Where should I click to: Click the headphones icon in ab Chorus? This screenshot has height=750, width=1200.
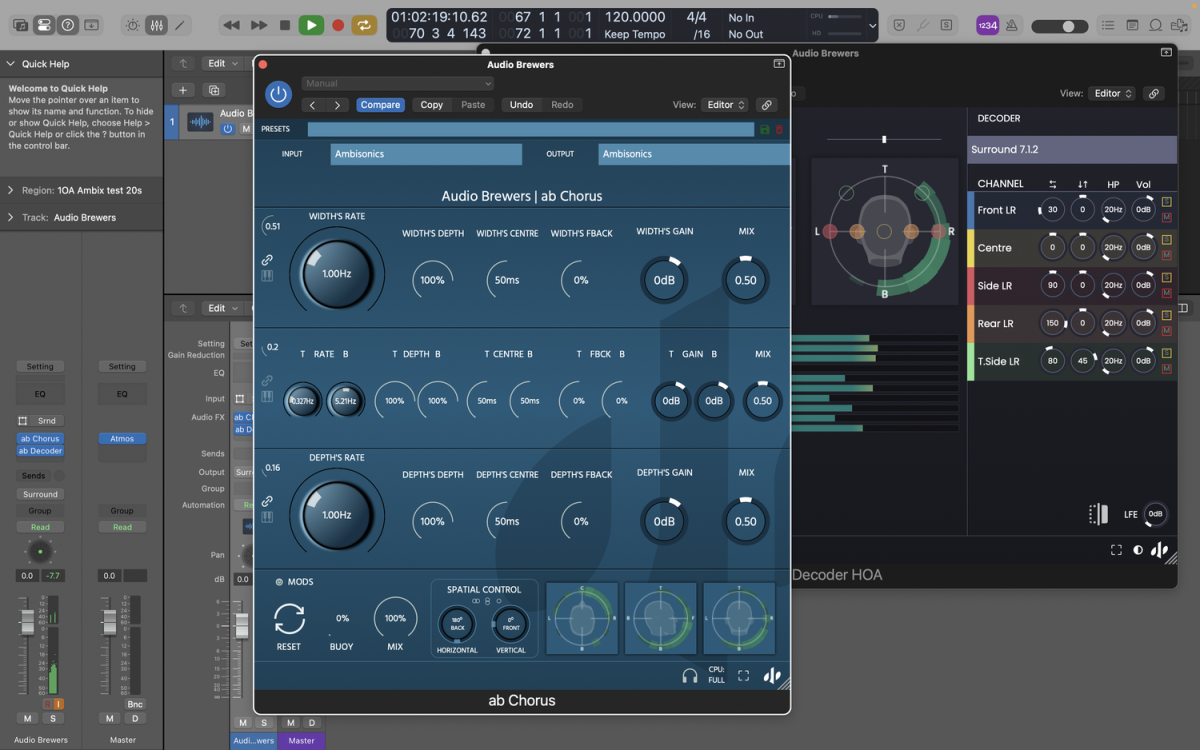pos(689,676)
